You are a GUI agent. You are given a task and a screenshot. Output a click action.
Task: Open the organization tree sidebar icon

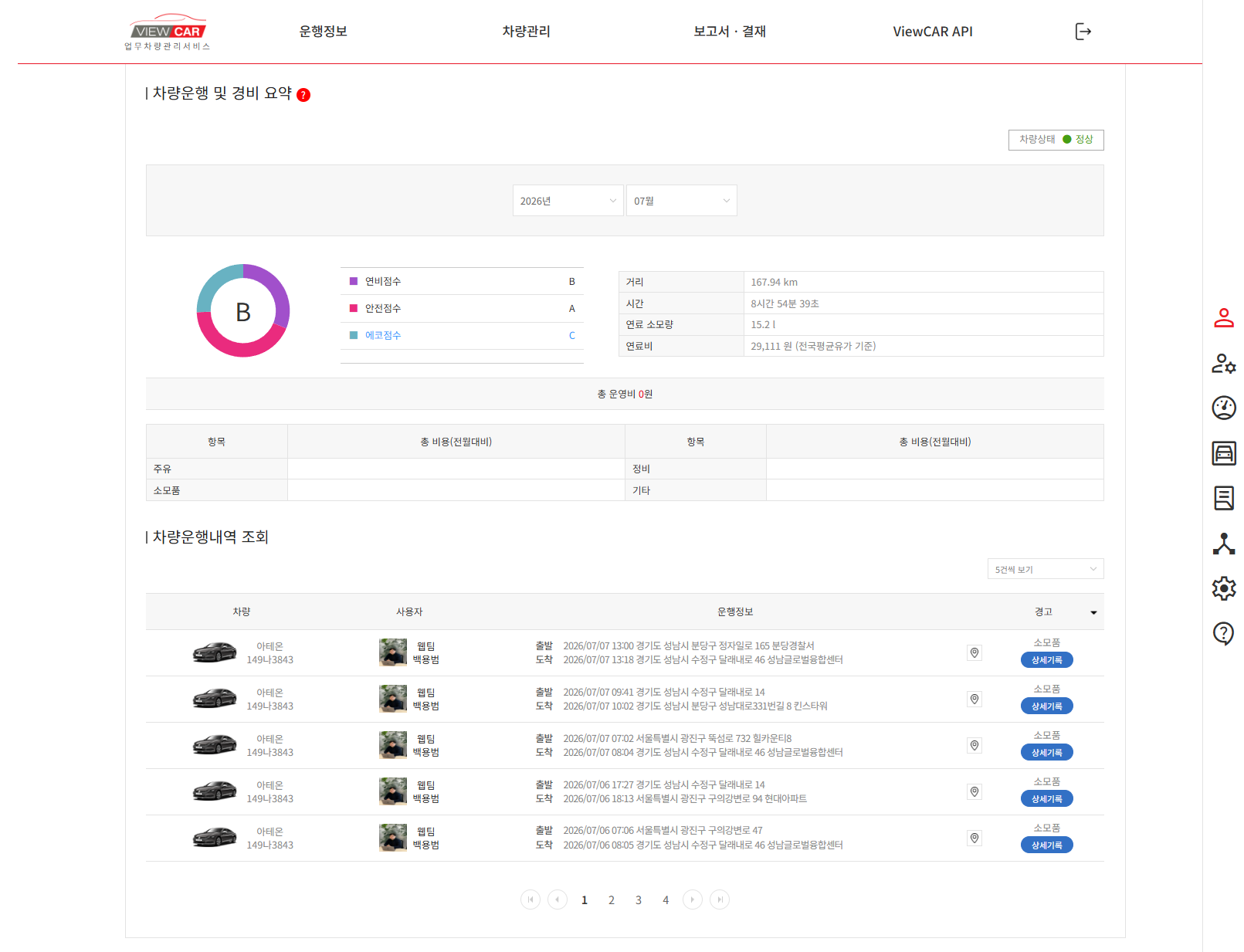(1224, 544)
